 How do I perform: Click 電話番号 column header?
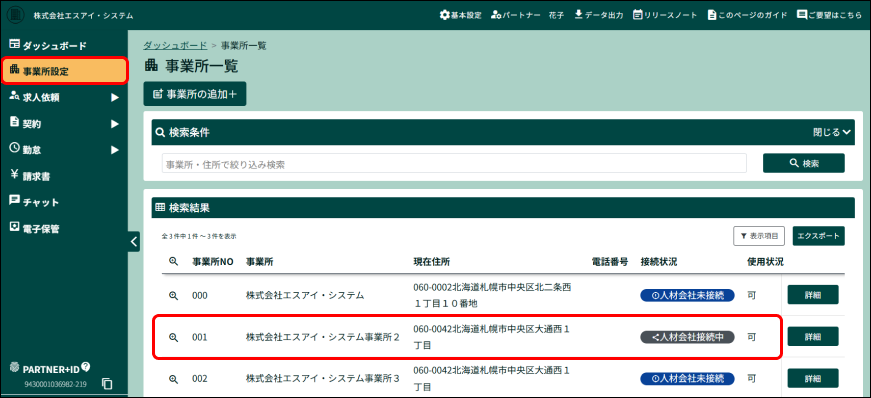pos(610,262)
